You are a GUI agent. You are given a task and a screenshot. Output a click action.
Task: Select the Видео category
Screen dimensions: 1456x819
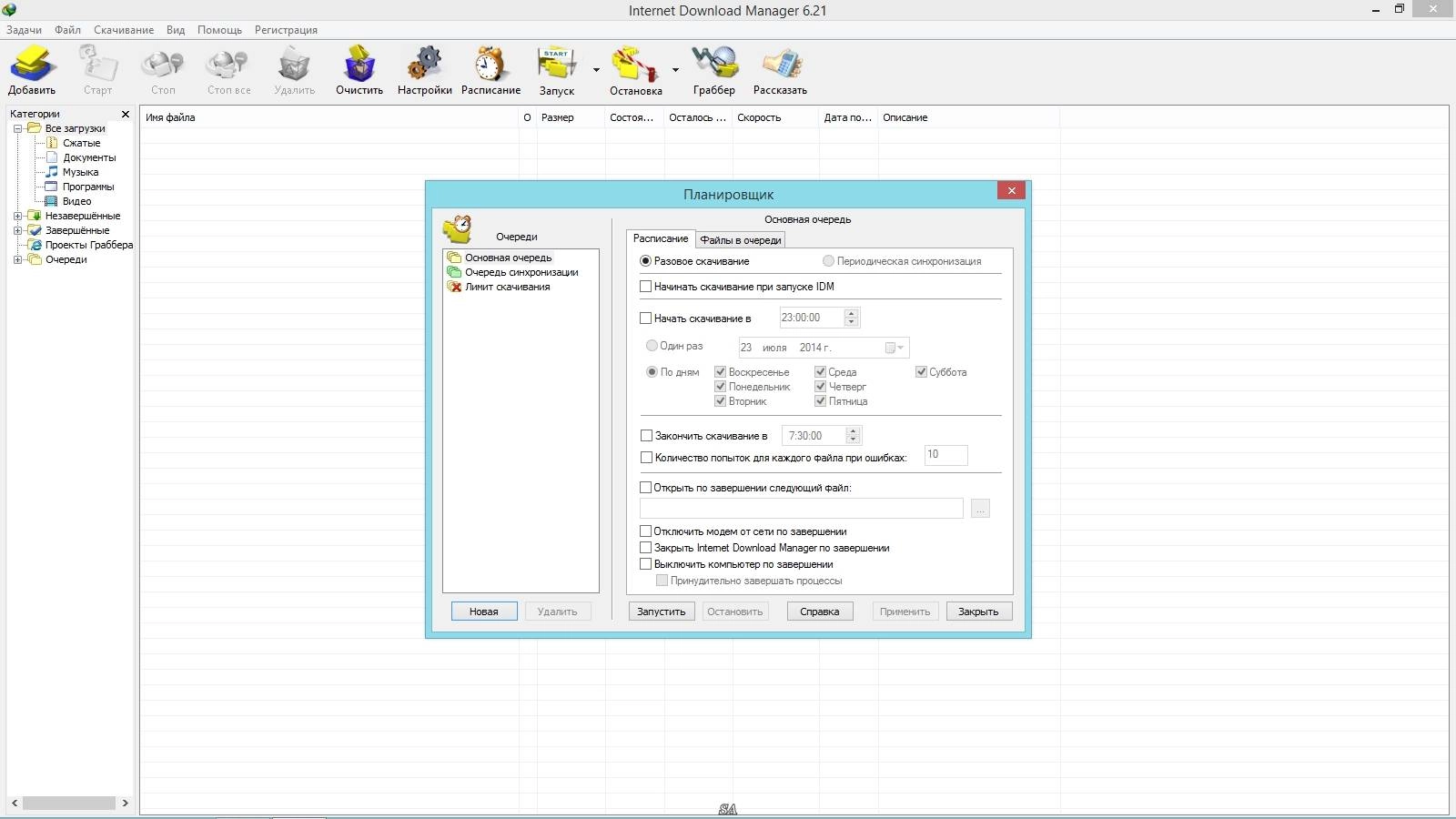click(x=76, y=201)
